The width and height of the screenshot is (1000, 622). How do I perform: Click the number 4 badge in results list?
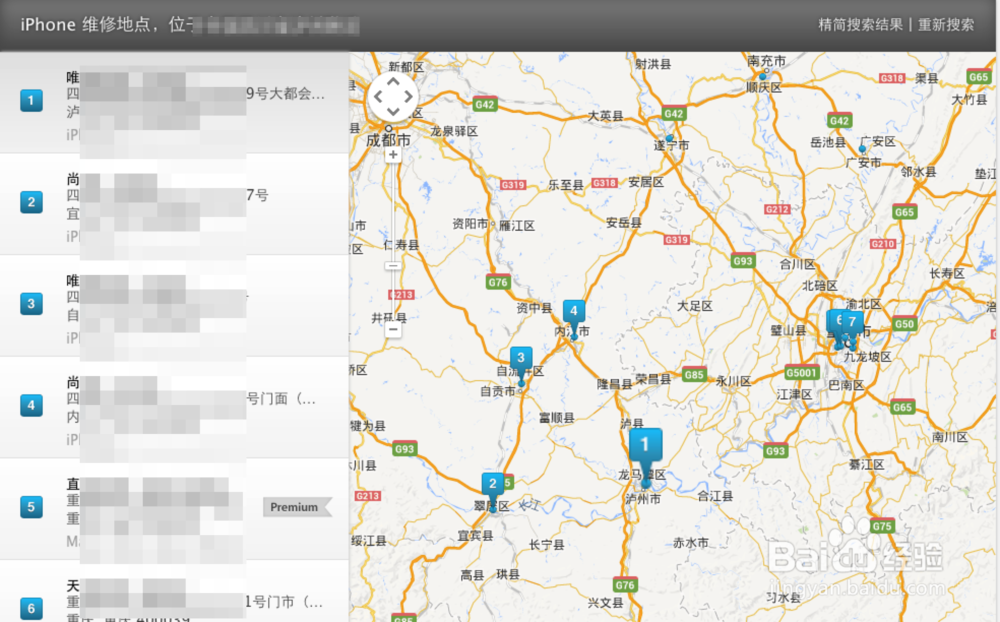[31, 404]
